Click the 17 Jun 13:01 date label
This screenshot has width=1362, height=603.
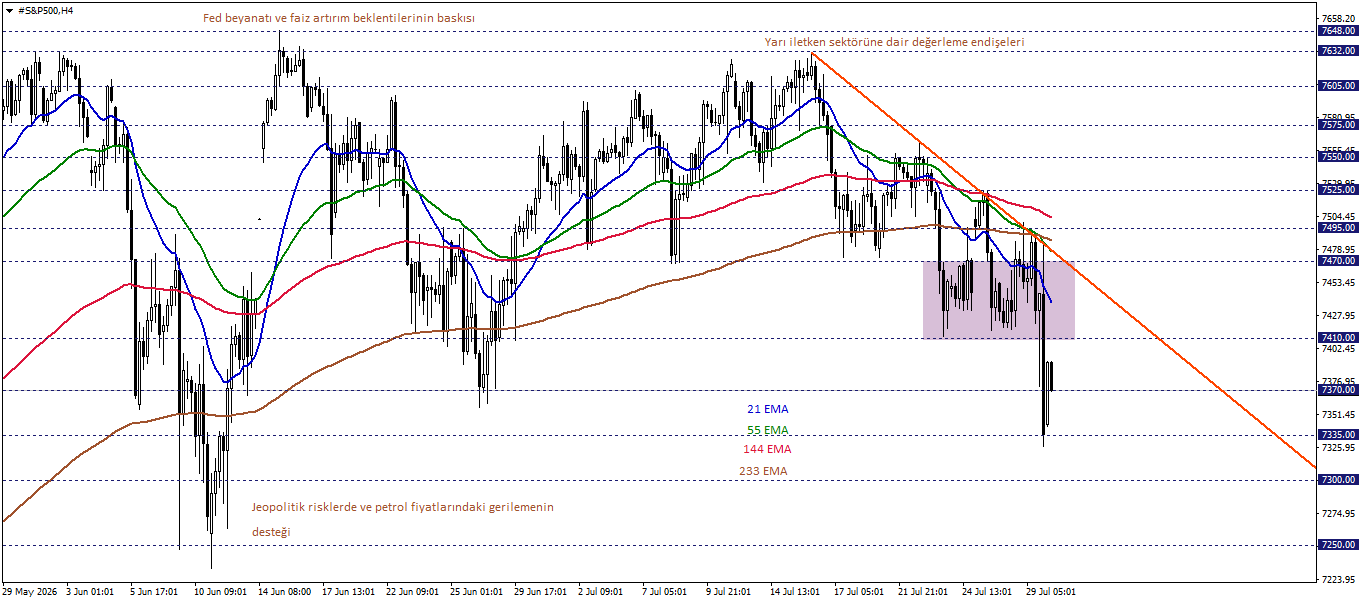pyautogui.click(x=348, y=591)
